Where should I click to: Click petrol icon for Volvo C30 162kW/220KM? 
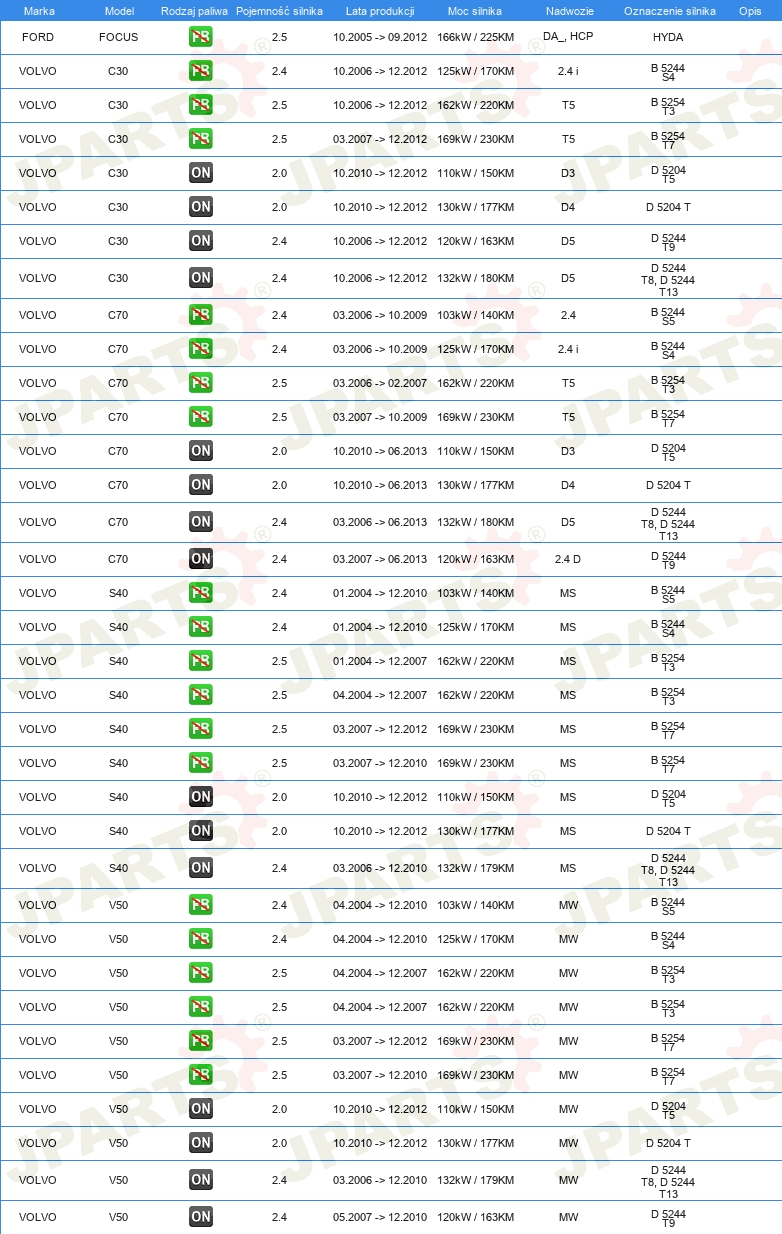[201, 105]
